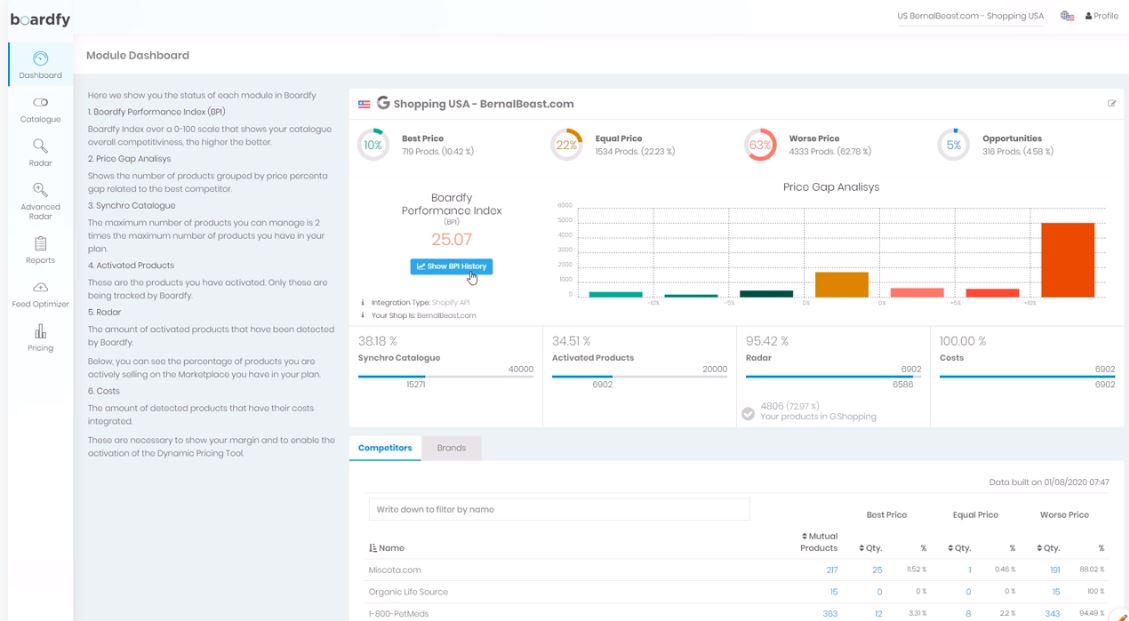
Task: Click the 63% Worse Price gauge
Action: pos(760,145)
